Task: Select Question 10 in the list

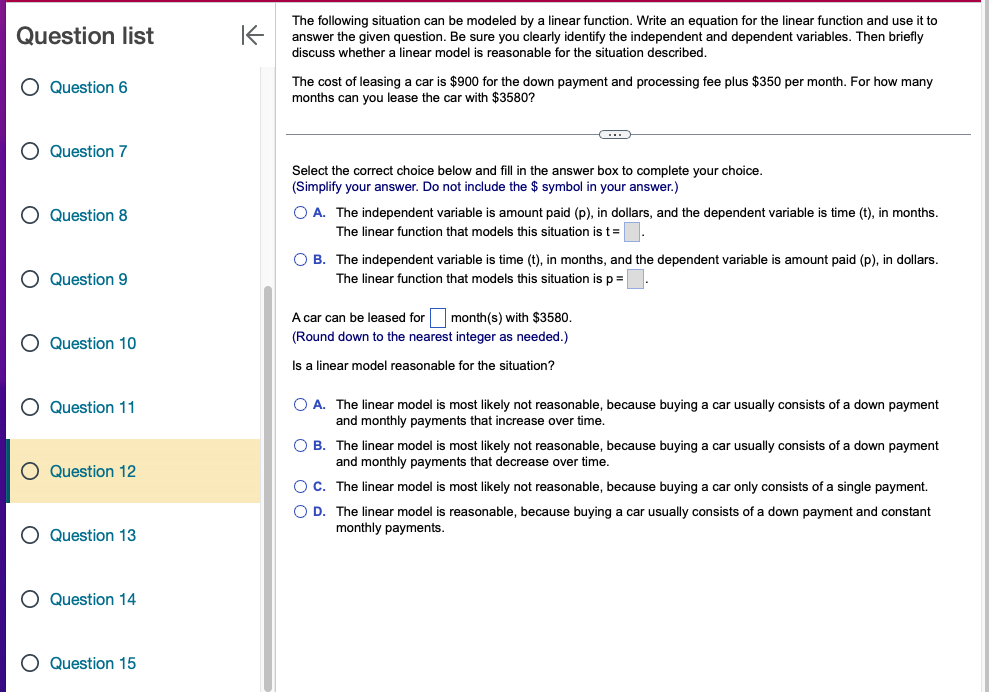Action: pos(93,343)
